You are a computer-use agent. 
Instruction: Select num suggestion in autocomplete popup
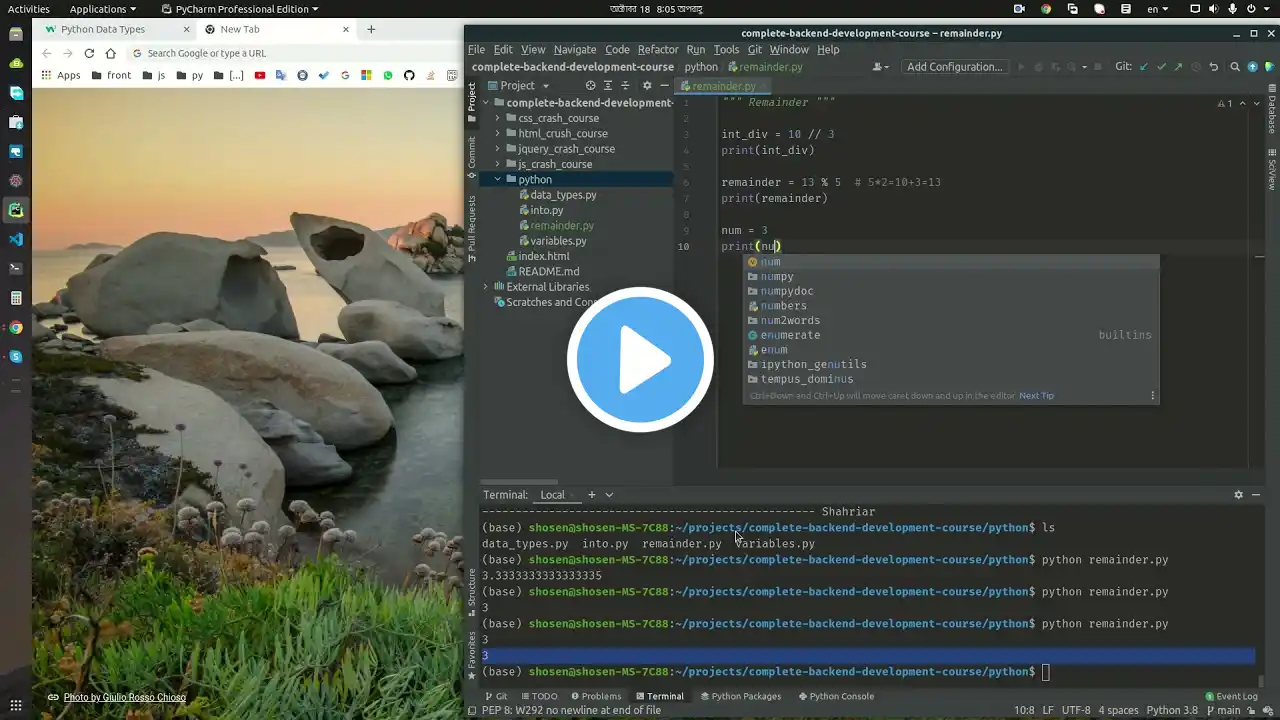click(x=770, y=262)
